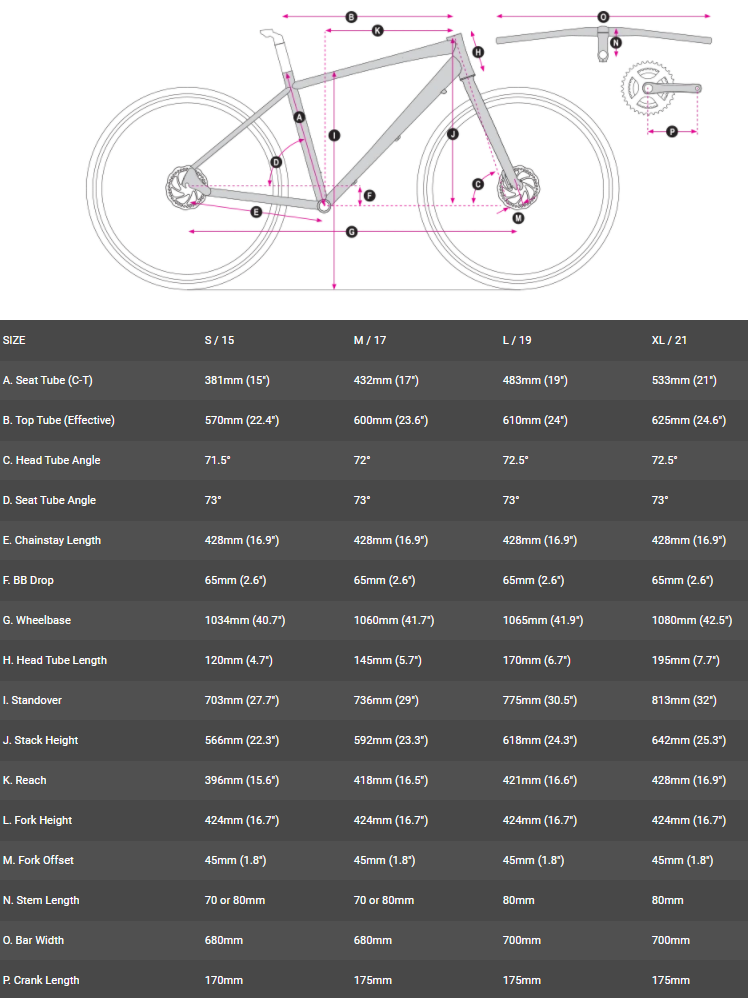748x998 pixels.
Task: Select the N stem length marker
Action: tap(616, 43)
